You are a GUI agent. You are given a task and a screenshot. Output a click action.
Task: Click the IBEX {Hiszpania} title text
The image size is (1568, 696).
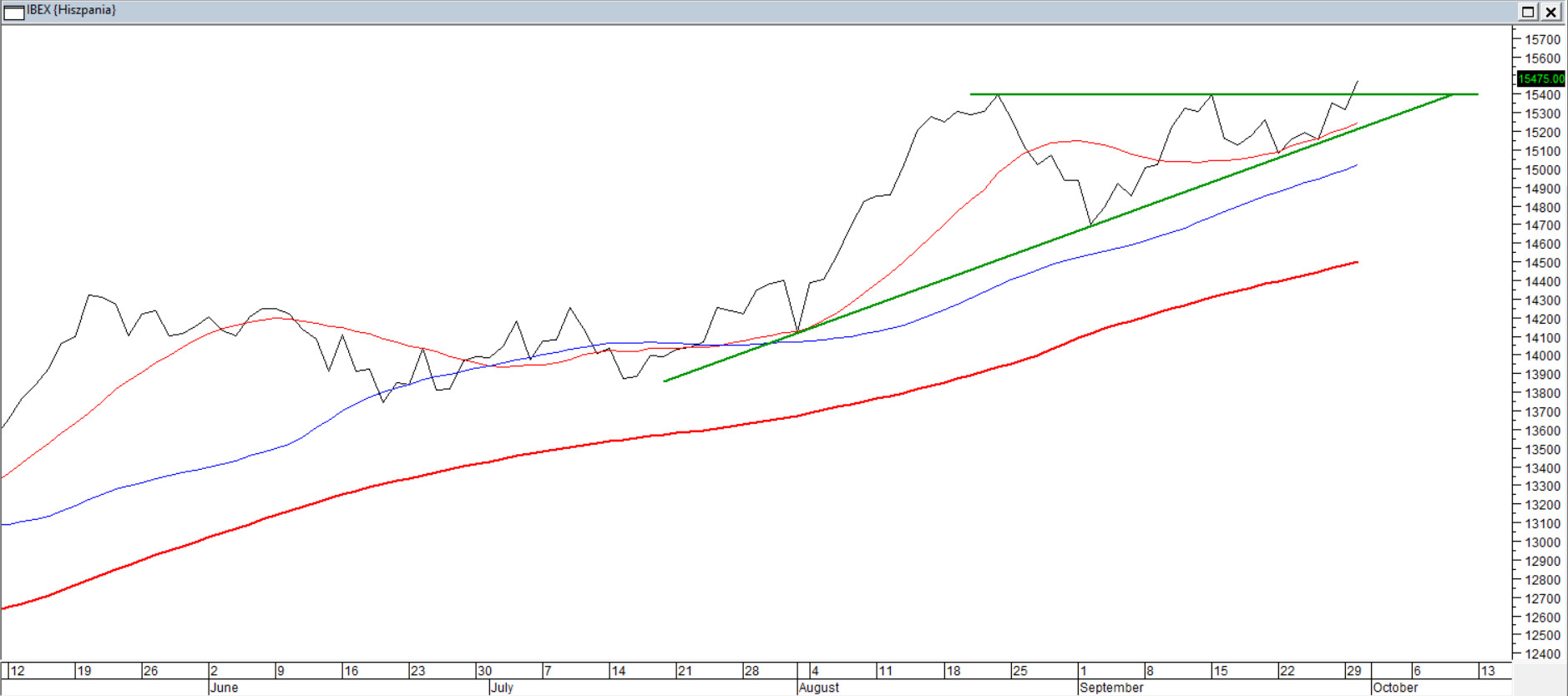click(x=72, y=10)
